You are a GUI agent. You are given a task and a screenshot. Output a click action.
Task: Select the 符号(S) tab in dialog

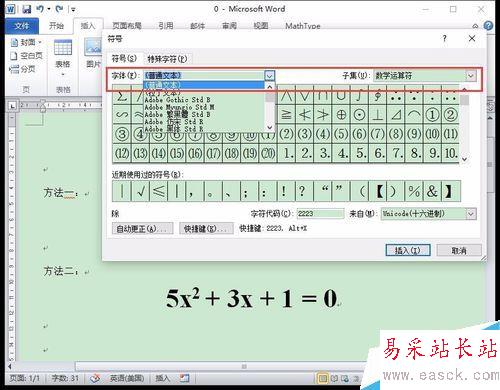click(x=124, y=58)
